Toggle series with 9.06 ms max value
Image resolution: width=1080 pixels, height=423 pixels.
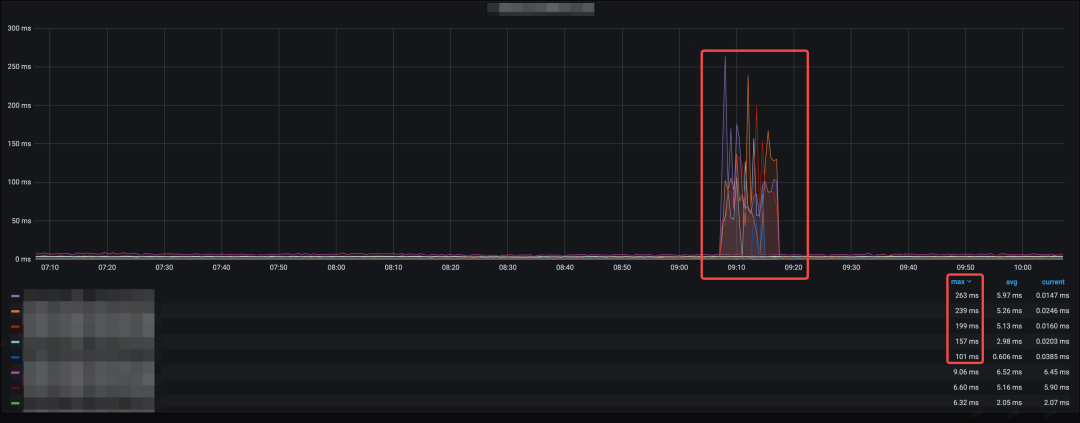click(88, 372)
